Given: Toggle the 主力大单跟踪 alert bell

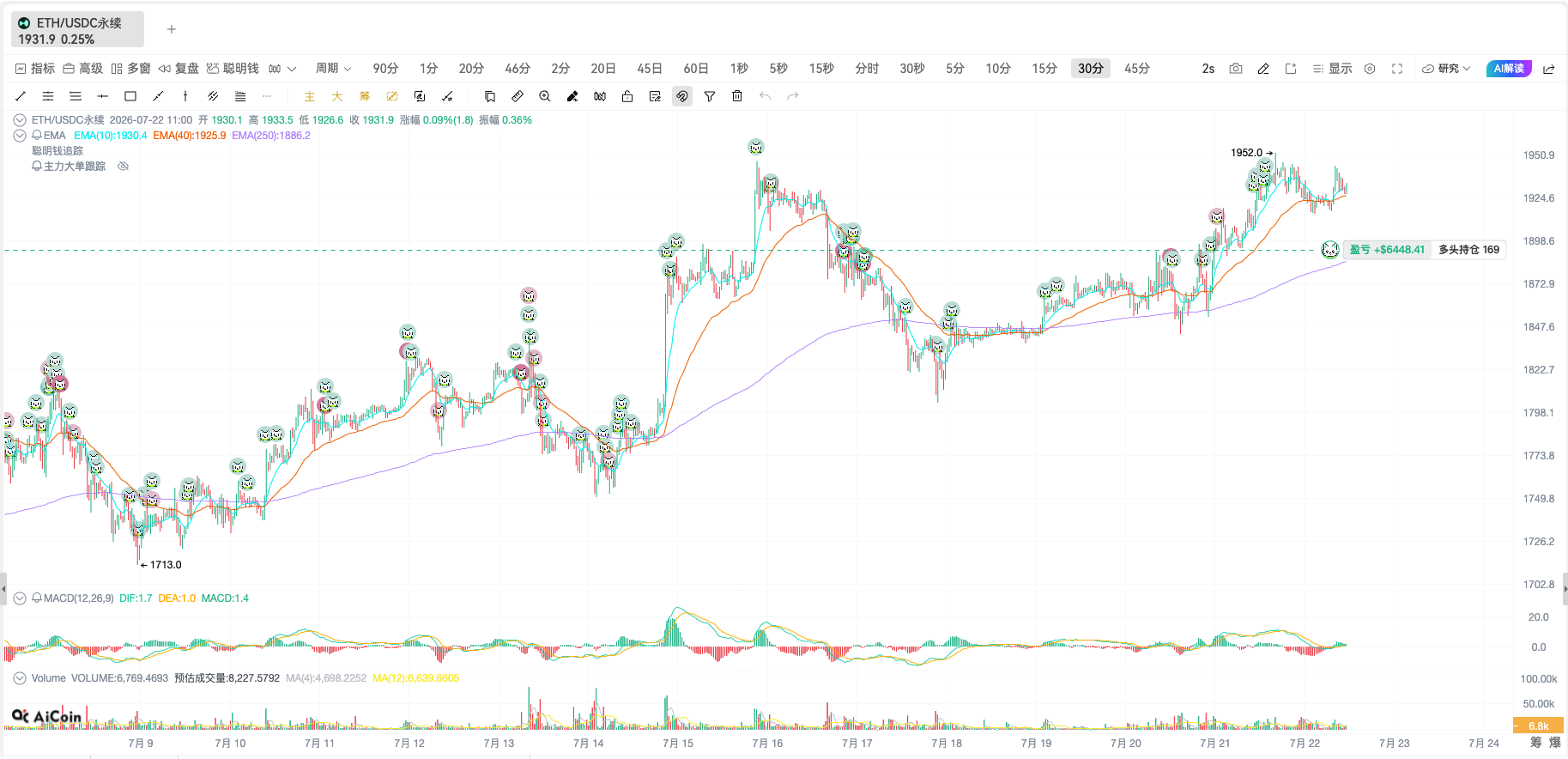Looking at the screenshot, I should [x=37, y=167].
